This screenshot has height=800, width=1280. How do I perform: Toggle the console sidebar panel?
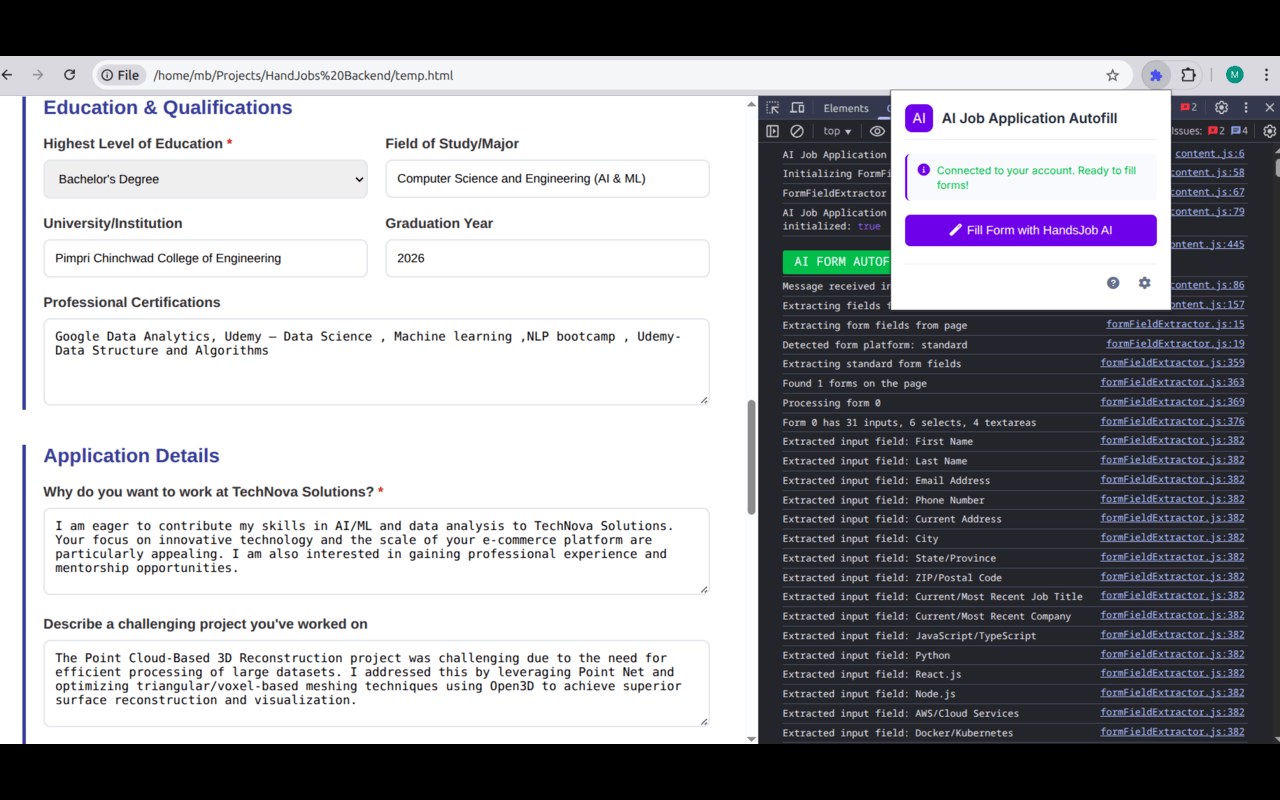773,131
